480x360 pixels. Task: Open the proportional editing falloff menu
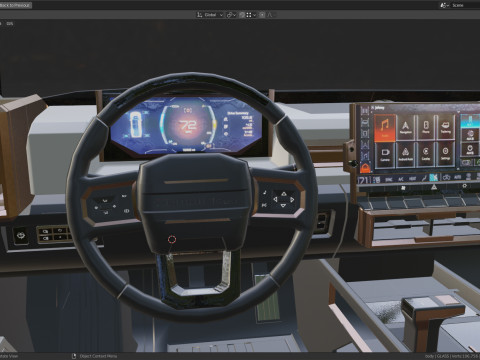271,15
